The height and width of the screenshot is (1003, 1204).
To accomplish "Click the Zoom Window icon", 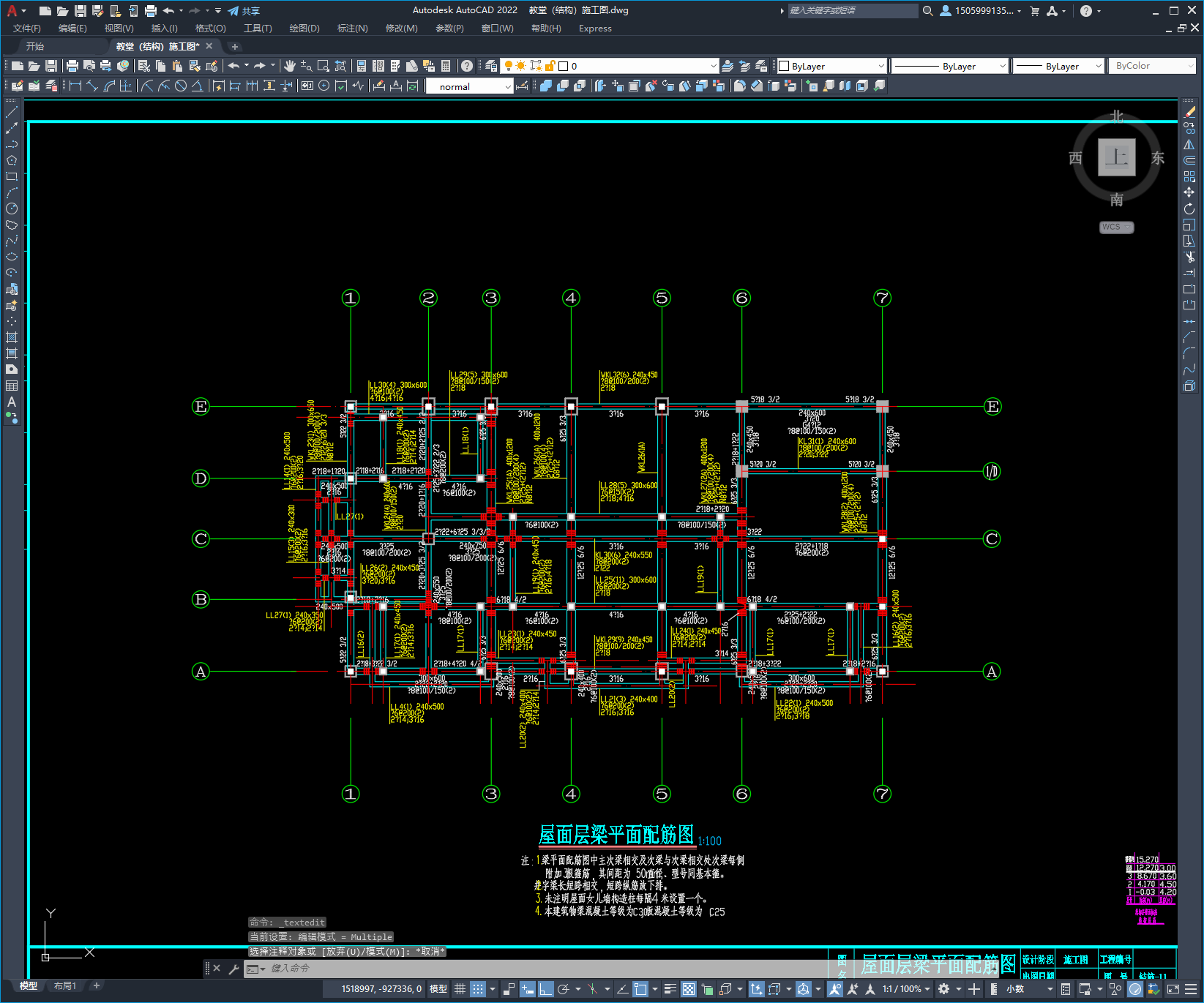I will click(323, 66).
